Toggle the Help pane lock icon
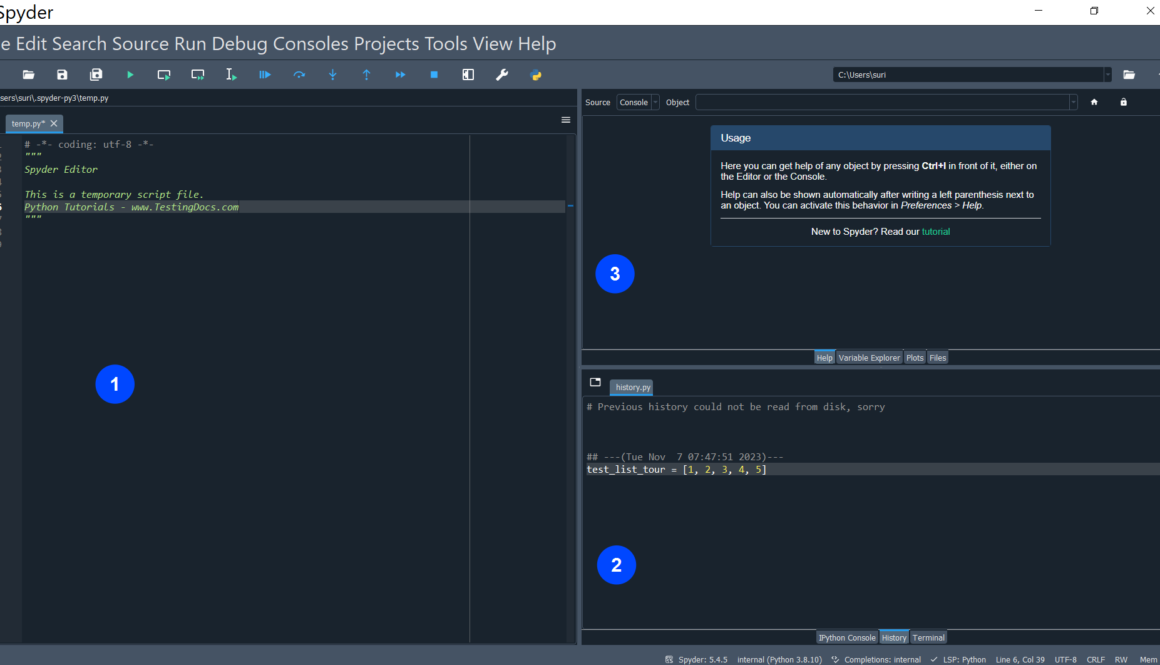 click(1123, 102)
